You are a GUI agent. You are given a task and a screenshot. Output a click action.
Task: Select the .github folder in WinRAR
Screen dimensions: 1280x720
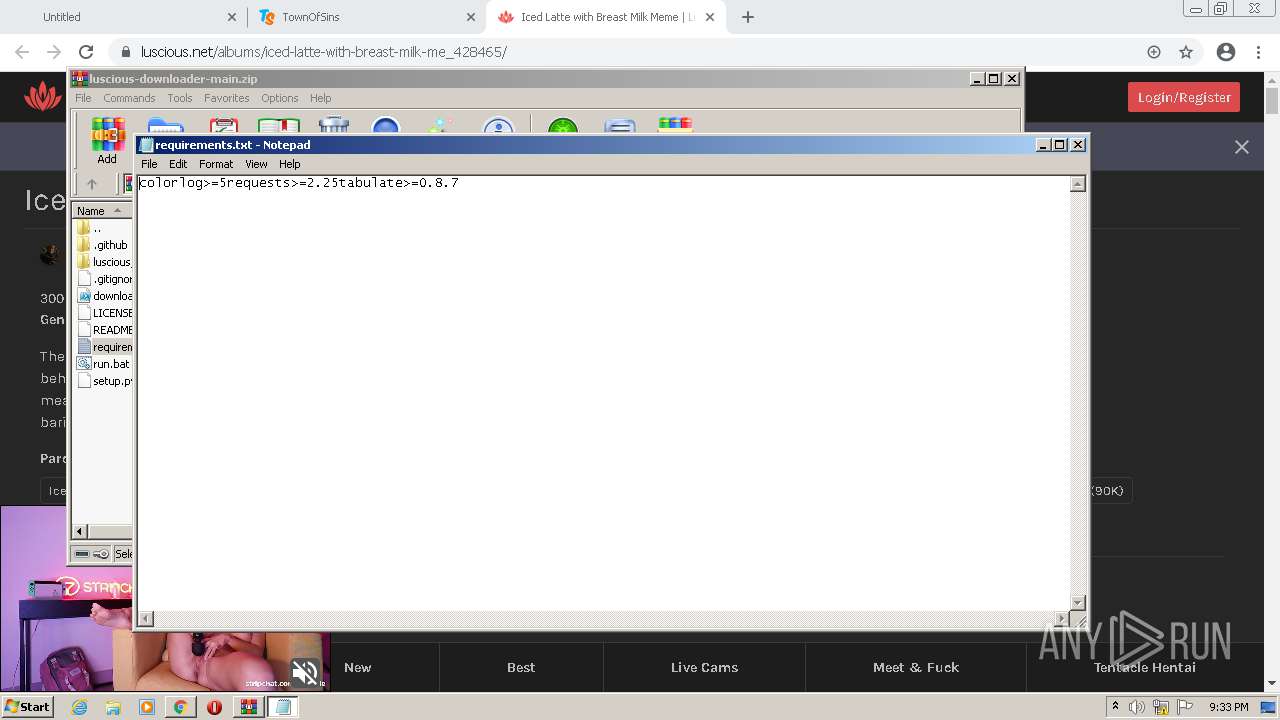[102, 245]
